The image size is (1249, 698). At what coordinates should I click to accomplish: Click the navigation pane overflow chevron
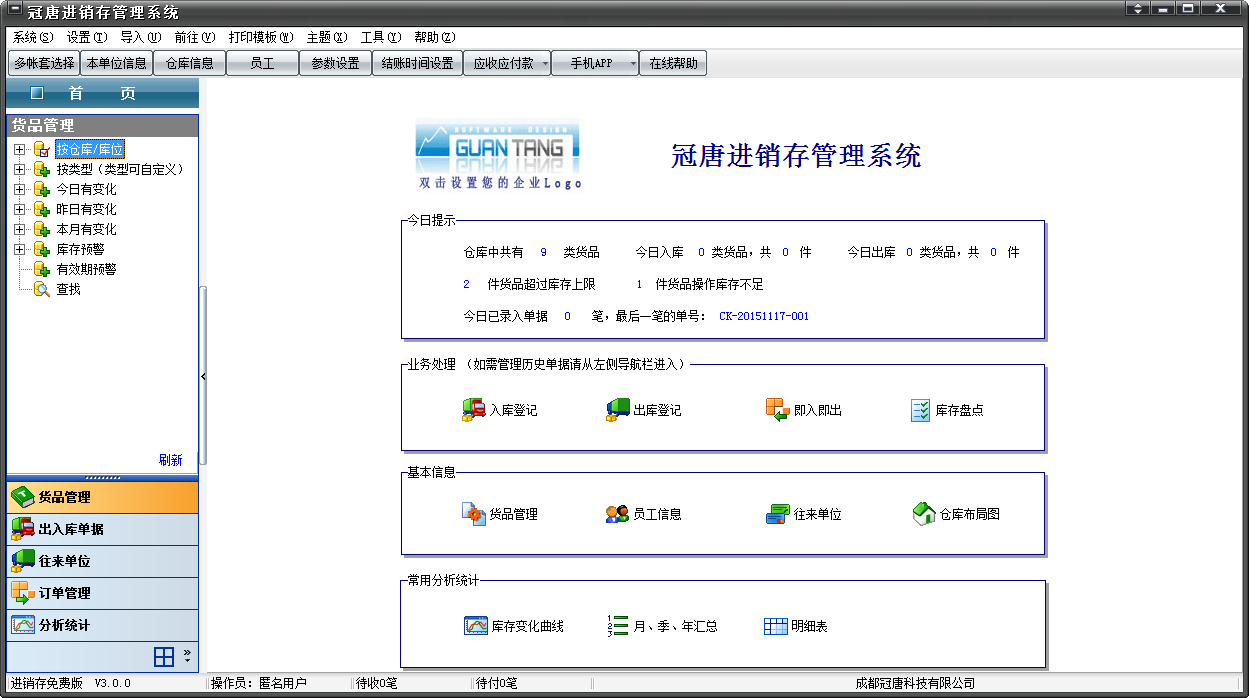187,656
